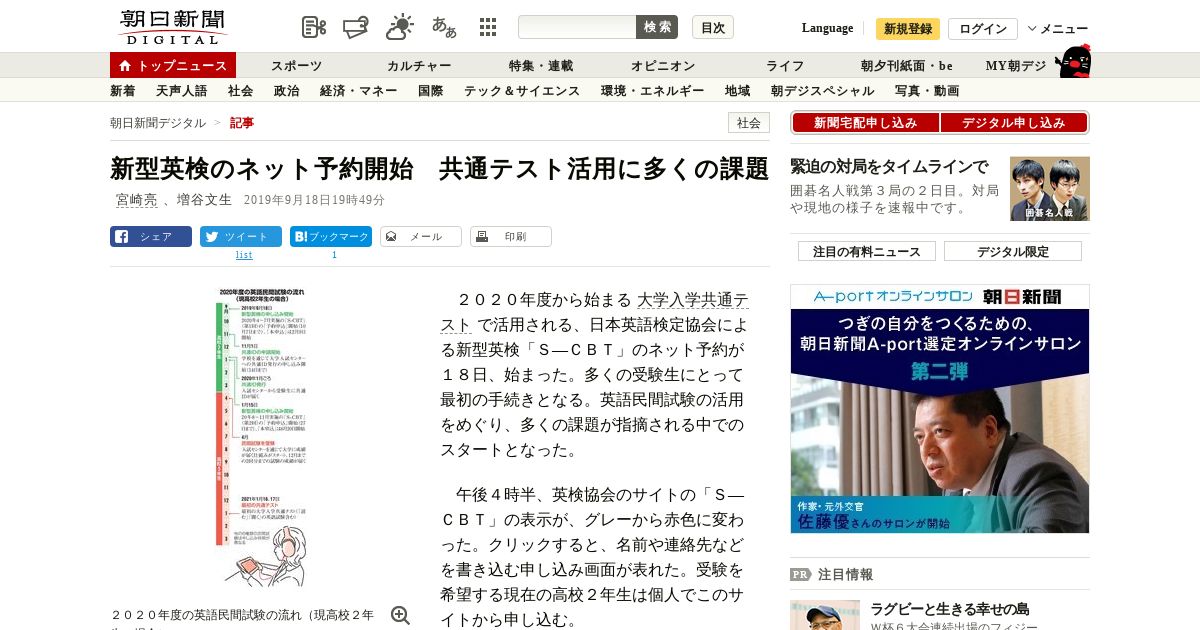1200x630 pixels.
Task: Select 新着 in the sub navigation
Action: (x=123, y=91)
